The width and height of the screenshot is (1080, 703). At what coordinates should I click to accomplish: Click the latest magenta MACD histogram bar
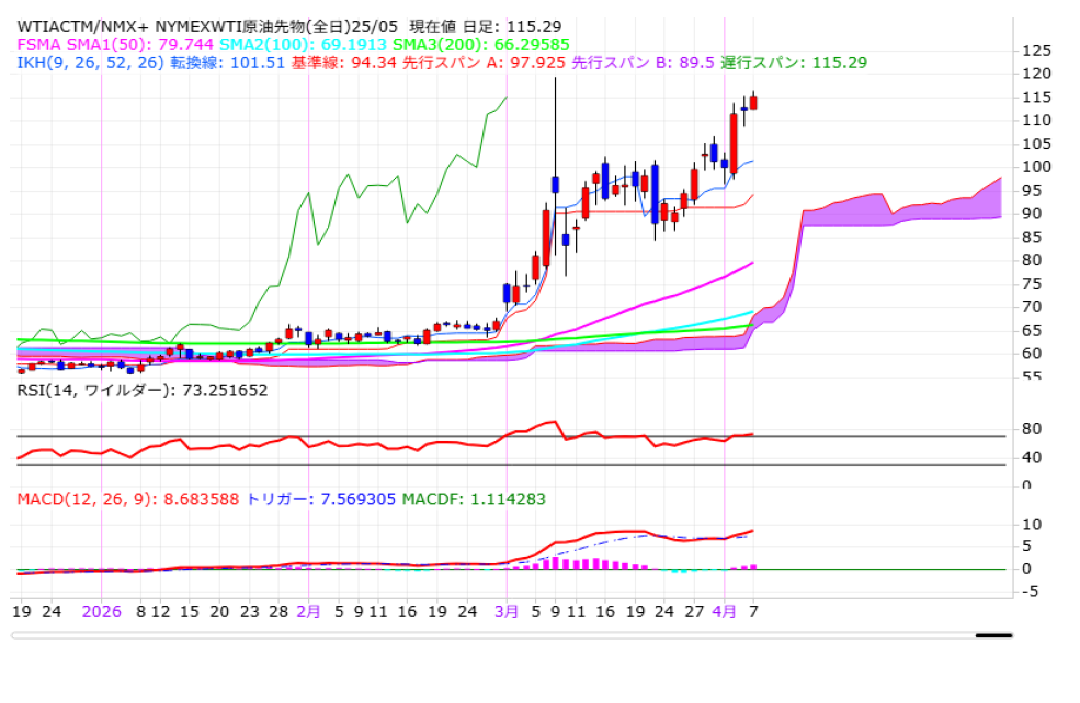pos(754,566)
